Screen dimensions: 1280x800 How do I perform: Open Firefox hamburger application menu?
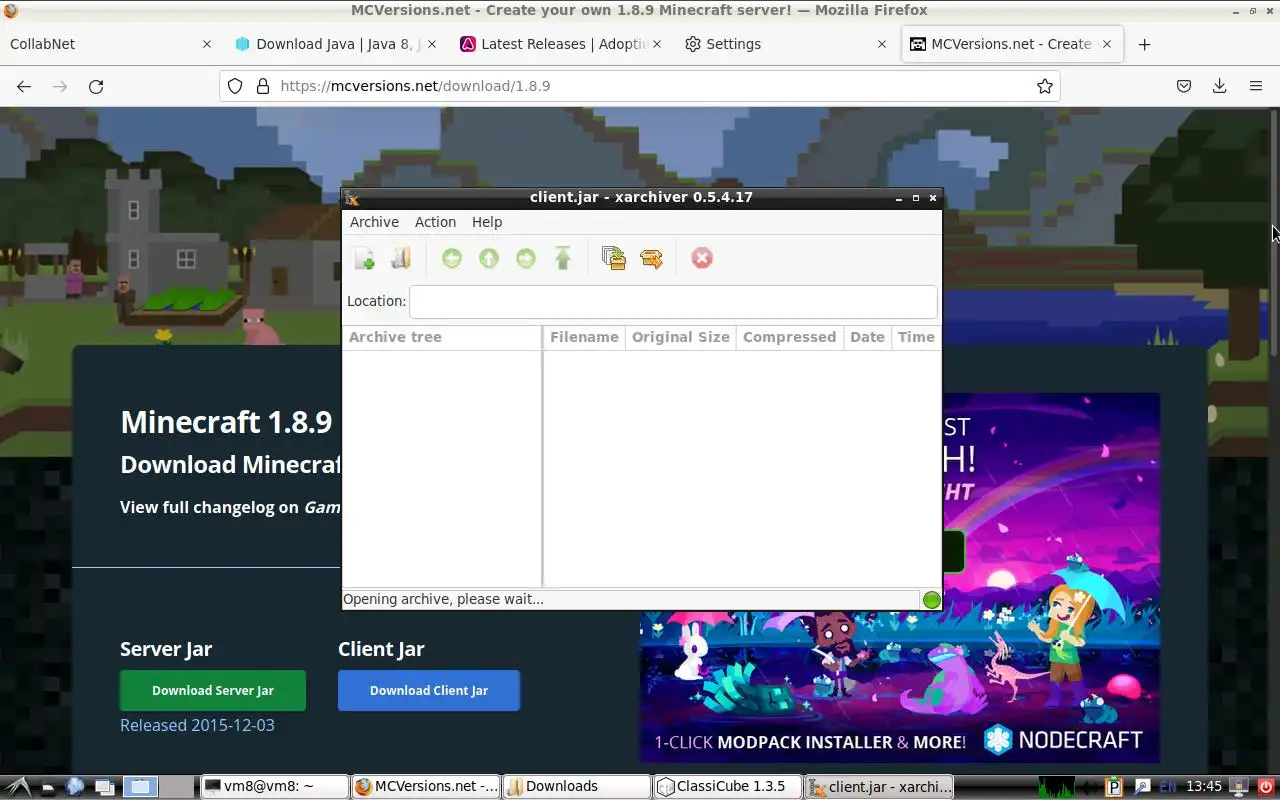coord(1256,86)
